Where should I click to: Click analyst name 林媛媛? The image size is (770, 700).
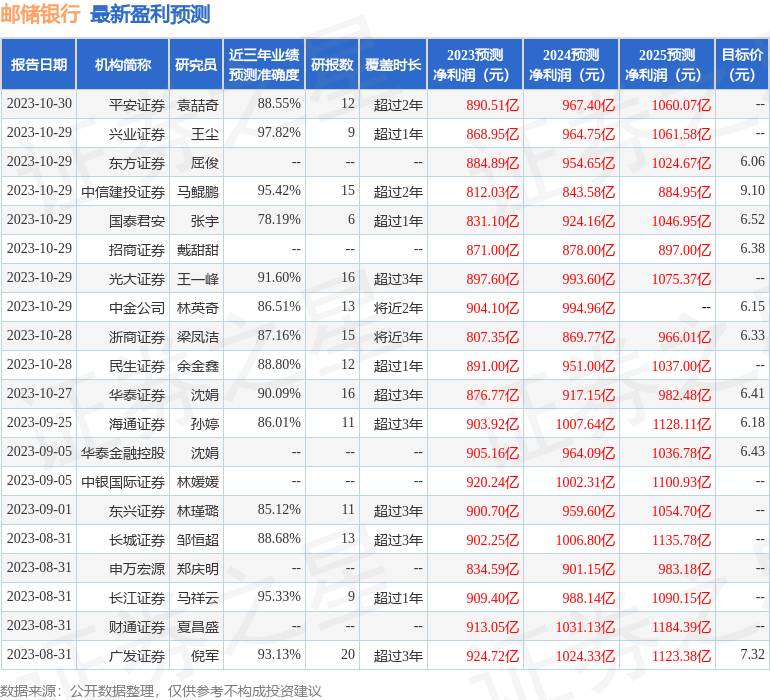click(x=197, y=481)
